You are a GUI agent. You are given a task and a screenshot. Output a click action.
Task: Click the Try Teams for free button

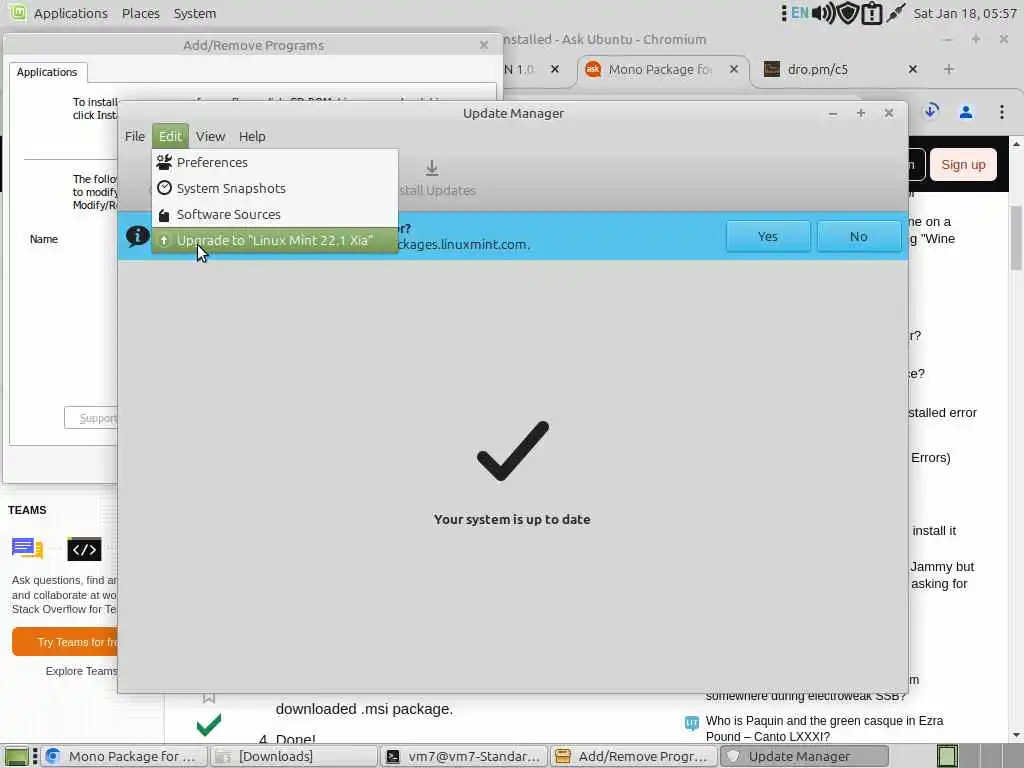click(x=65, y=642)
